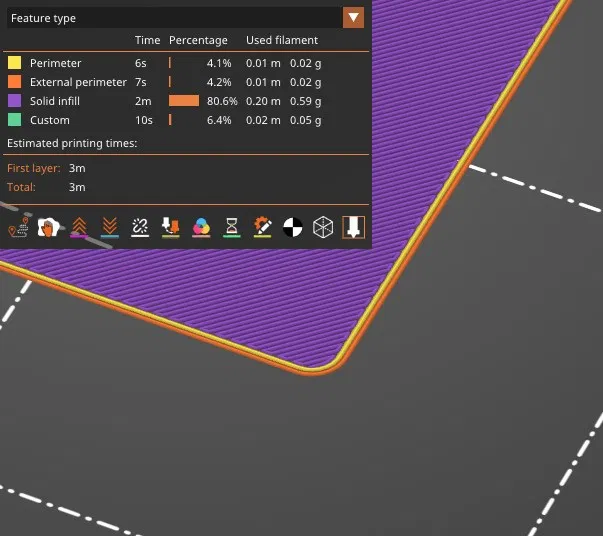603x536 pixels.
Task: Toggle center of gravity marker icon
Action: click(x=293, y=227)
